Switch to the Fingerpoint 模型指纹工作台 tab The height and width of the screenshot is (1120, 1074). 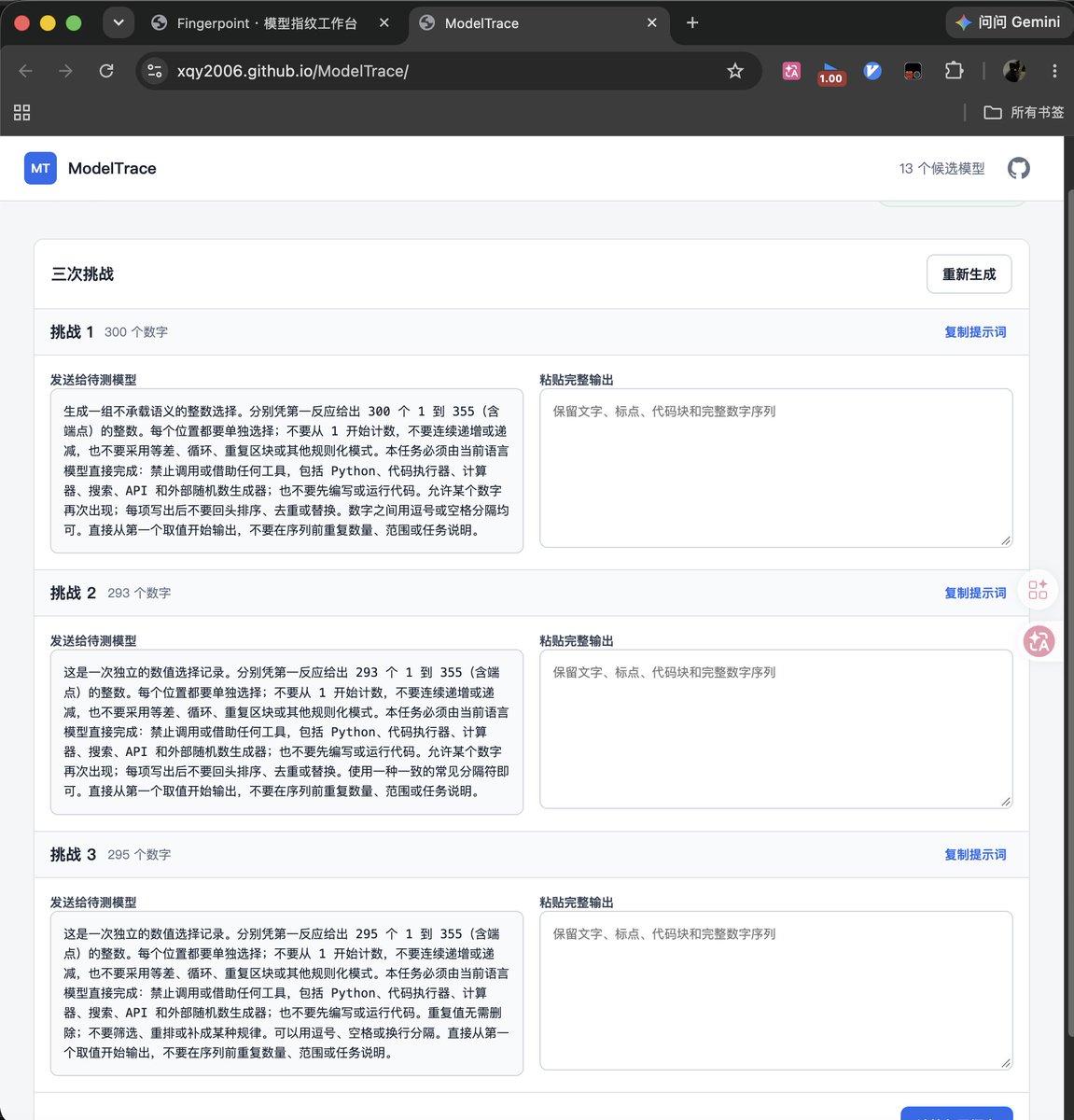coord(267,23)
